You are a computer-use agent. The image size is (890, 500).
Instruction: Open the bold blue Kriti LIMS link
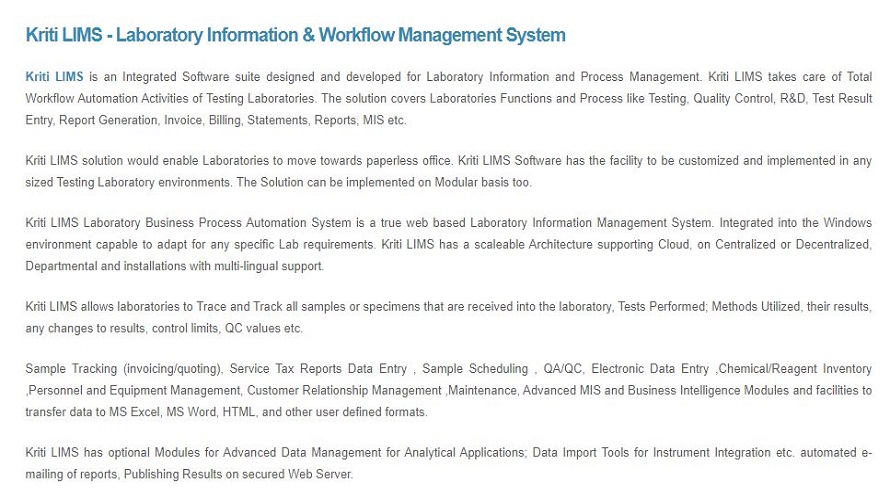[x=54, y=77]
